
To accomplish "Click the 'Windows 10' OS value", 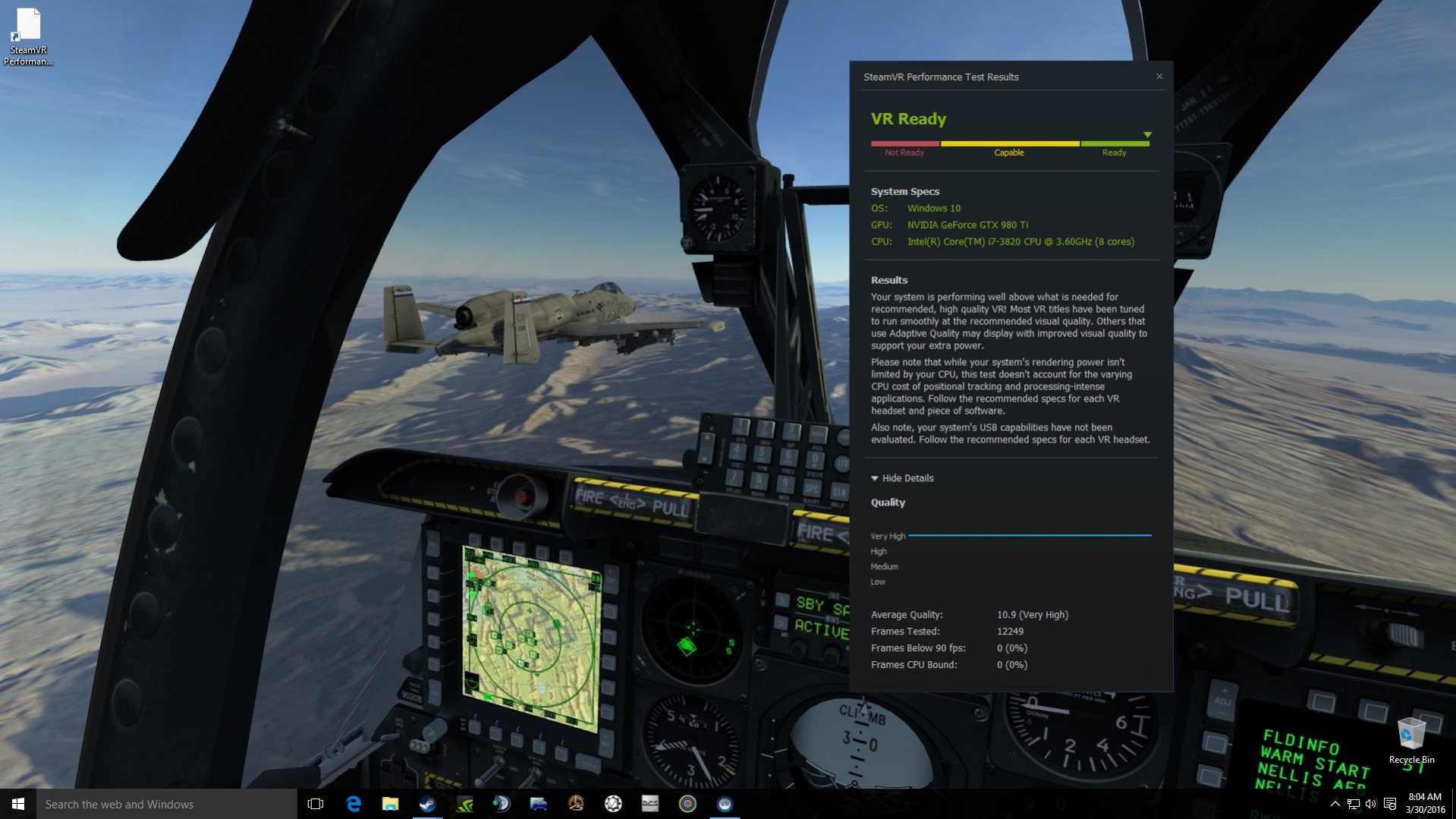I will (934, 208).
